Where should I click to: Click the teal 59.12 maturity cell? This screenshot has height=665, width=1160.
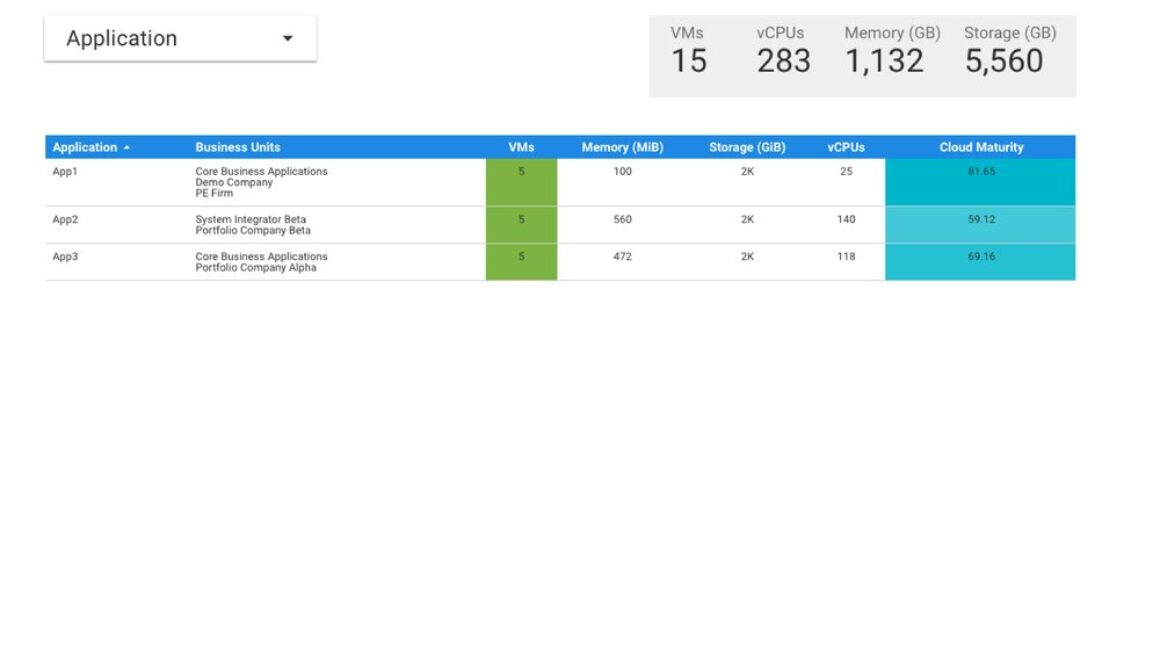coord(980,219)
